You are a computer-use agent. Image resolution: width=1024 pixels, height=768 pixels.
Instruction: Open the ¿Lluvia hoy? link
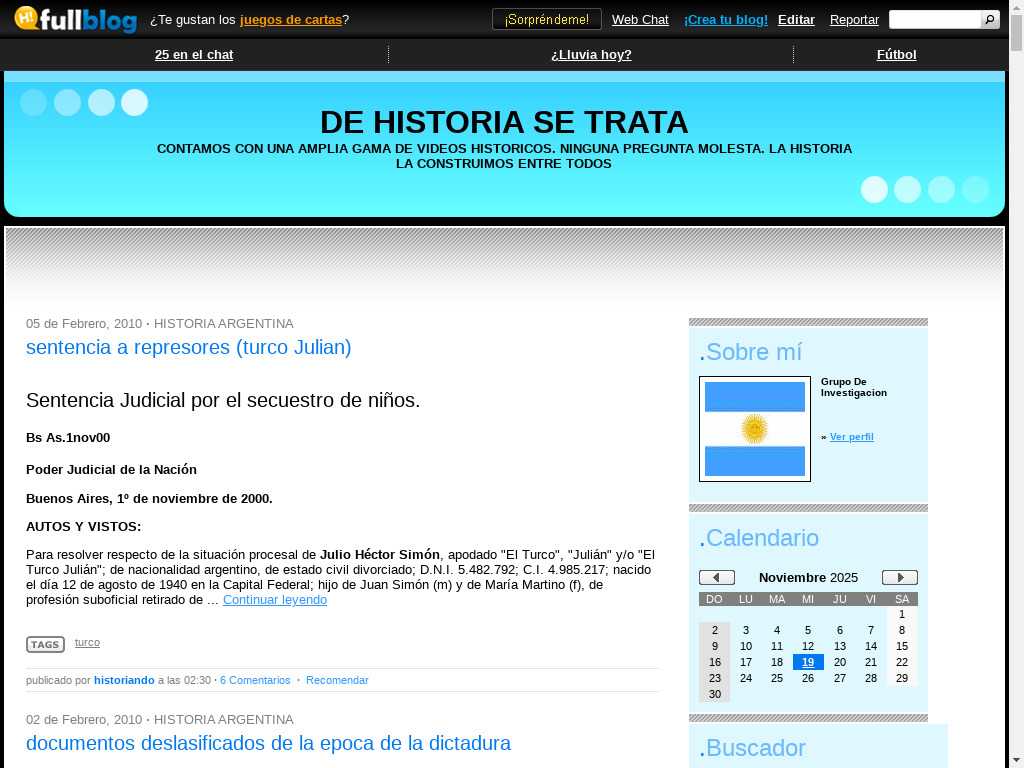[591, 54]
